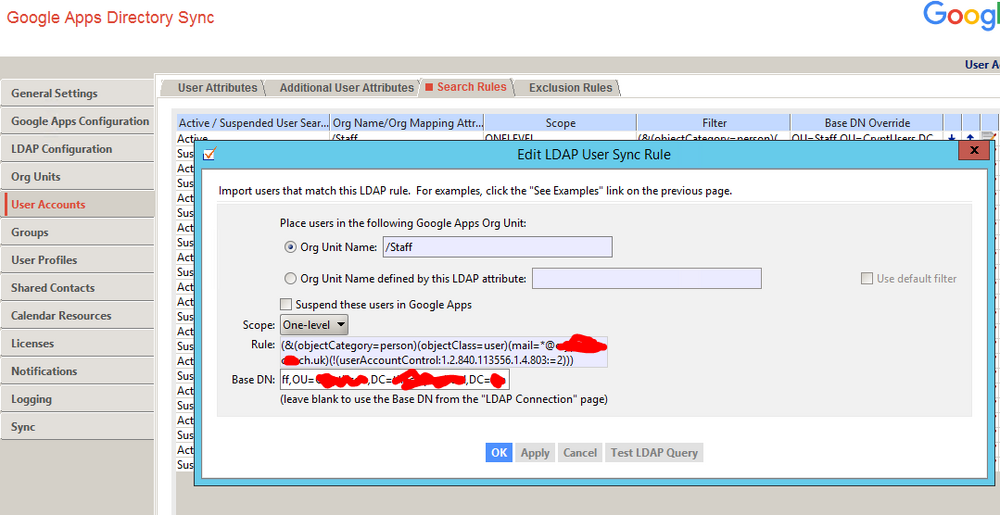The height and width of the screenshot is (515, 1000).
Task: Open Additional User Attributes tab
Action: coord(346,88)
